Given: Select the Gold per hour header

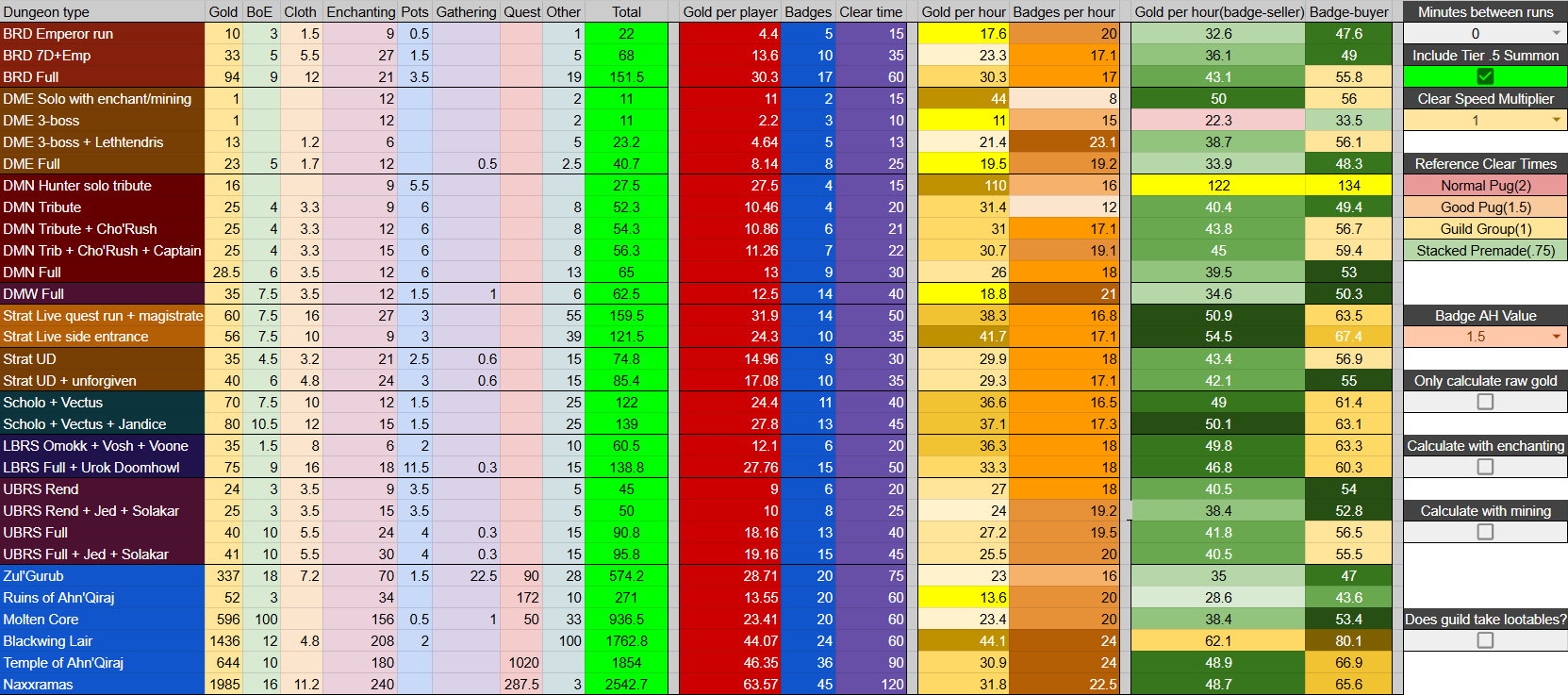Looking at the screenshot, I should pos(964,12).
